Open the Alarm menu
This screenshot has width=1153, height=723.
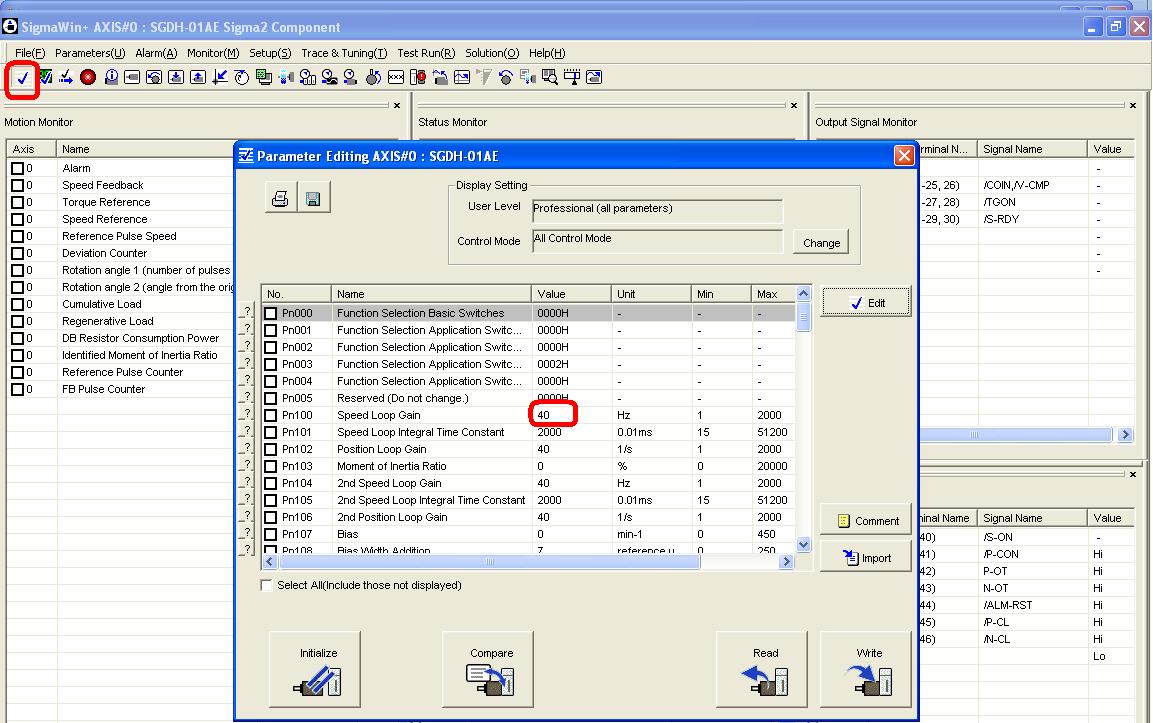tap(156, 53)
